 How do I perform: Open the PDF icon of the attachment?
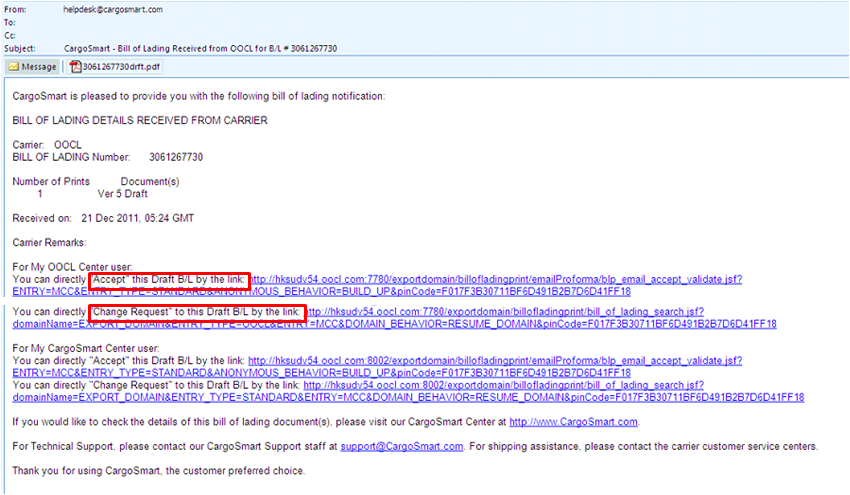click(75, 67)
